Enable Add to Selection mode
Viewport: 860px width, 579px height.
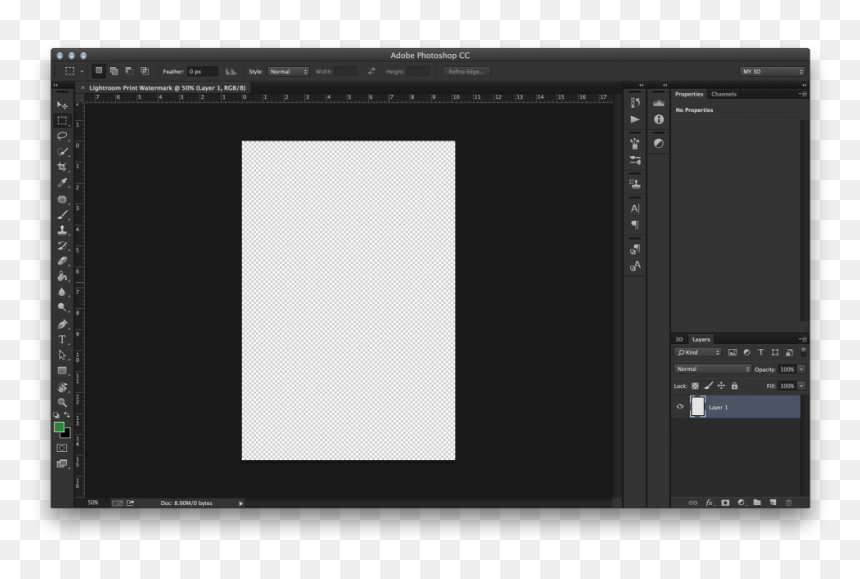point(114,71)
